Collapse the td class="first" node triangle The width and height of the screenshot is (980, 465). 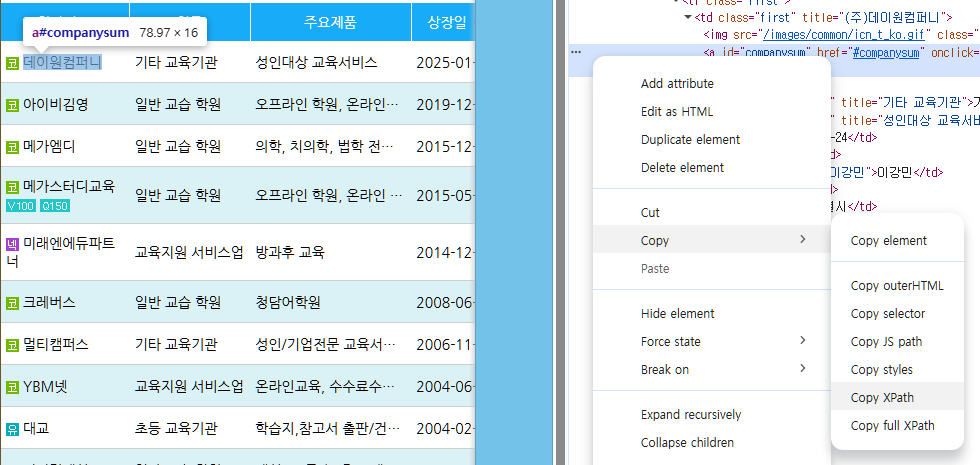[x=688, y=17]
